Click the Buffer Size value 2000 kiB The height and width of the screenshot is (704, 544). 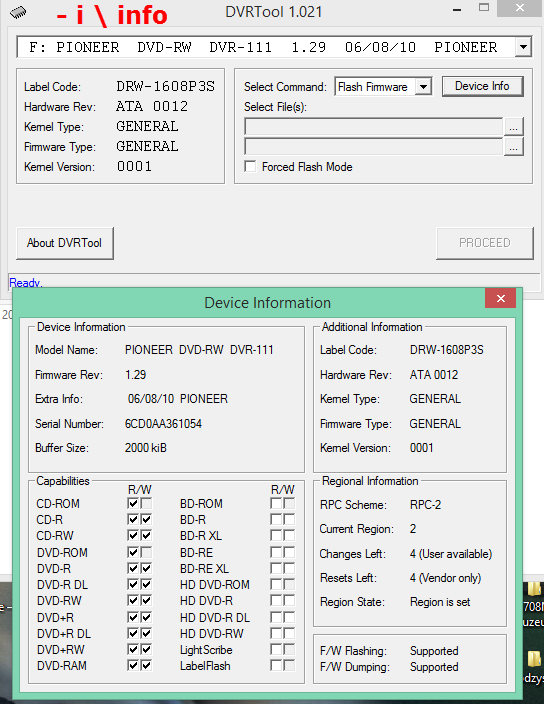click(x=146, y=448)
